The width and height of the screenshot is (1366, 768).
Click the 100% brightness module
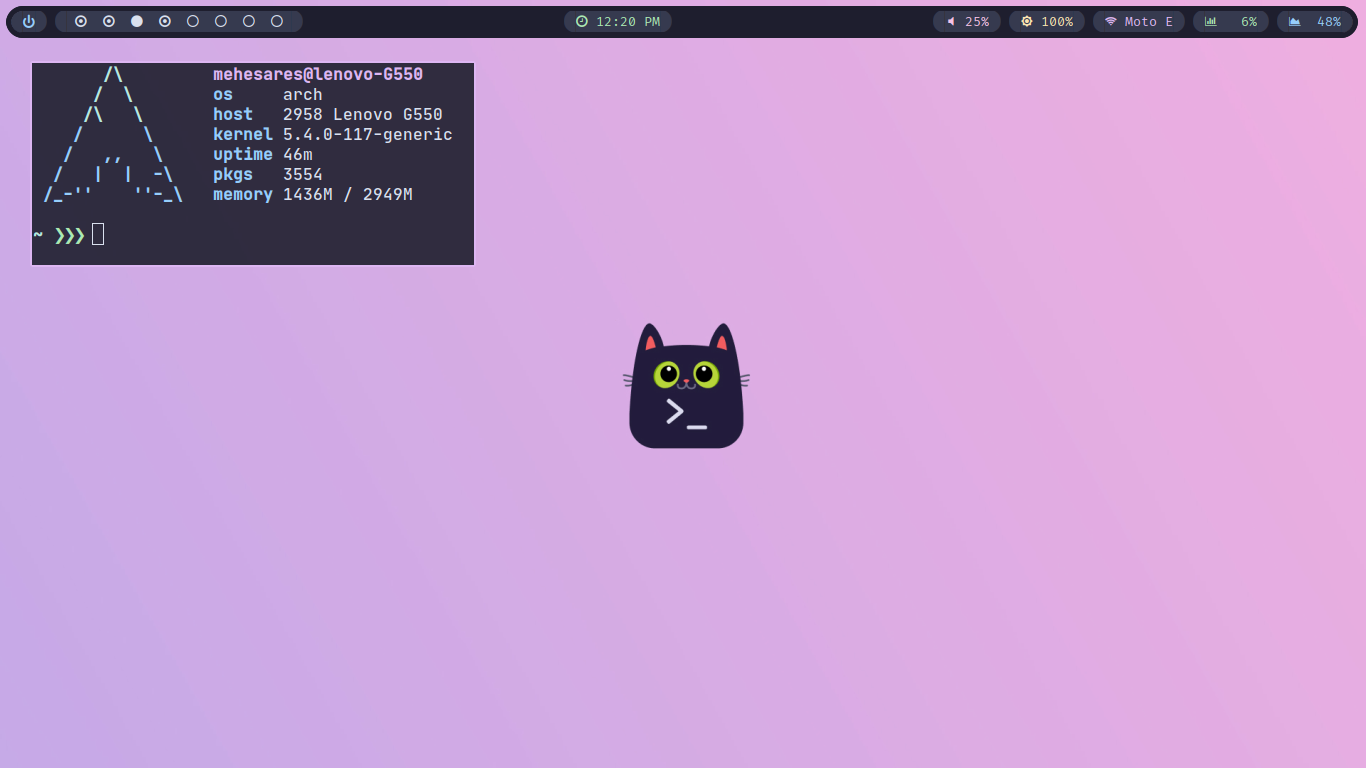1047,21
